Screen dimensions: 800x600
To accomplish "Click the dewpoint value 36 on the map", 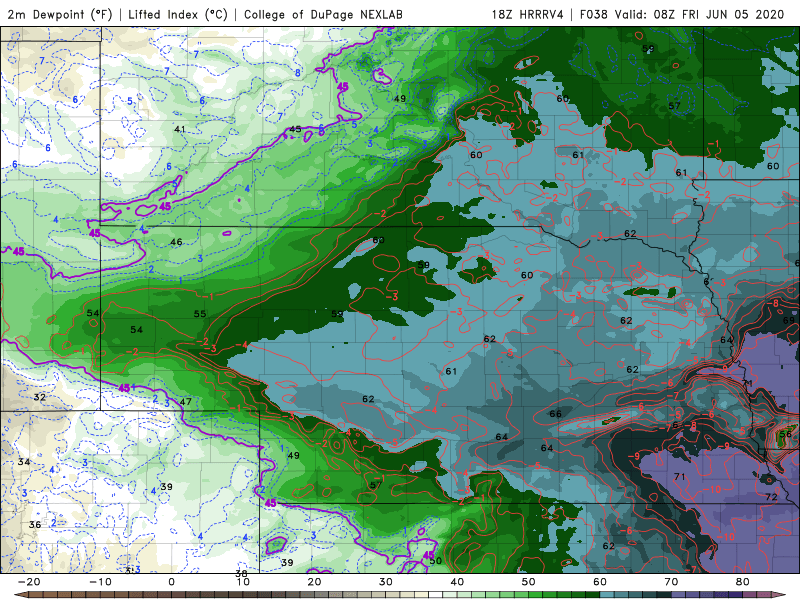I will [x=35, y=524].
